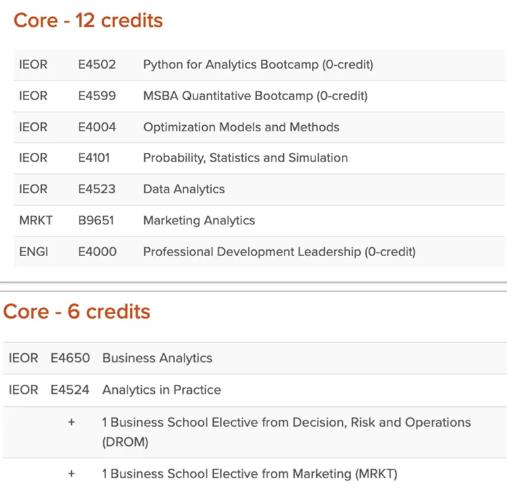Select the MSBA Quantitative Bootcamp course
Viewport: 507px width, 496px height.
coord(255,96)
